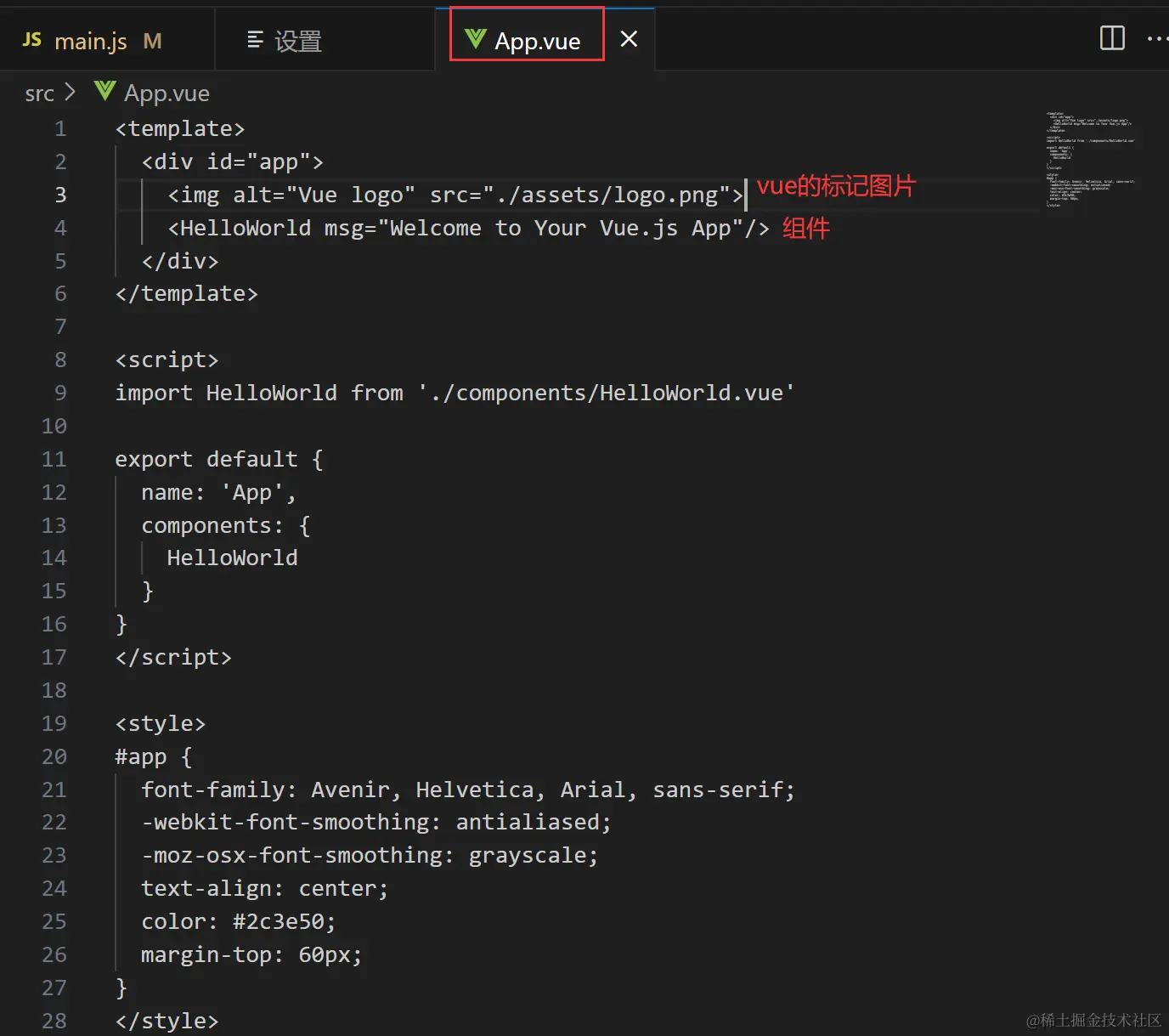Click the code minimap preview
This screenshot has width=1169, height=1036.
point(1091,160)
